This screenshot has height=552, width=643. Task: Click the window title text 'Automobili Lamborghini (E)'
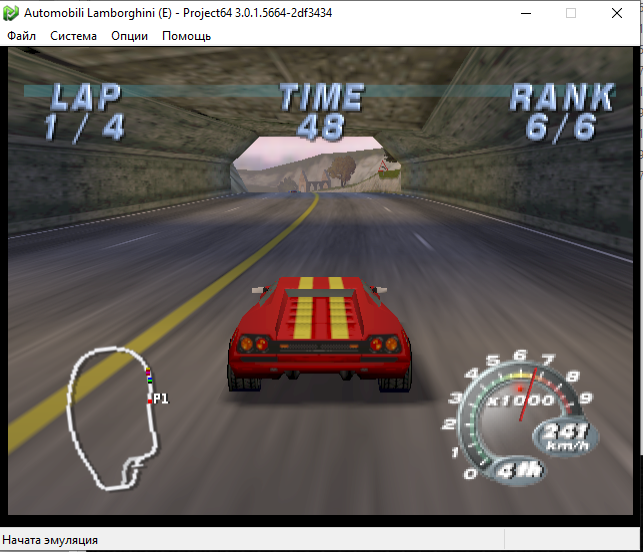[98, 13]
